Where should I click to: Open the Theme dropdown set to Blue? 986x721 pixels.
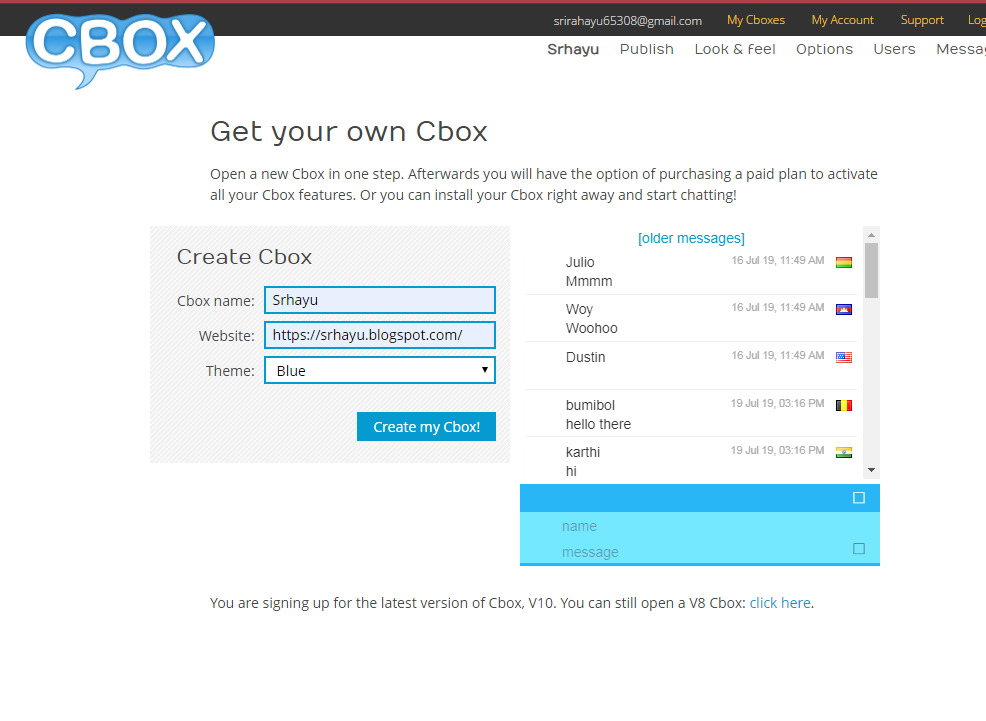coord(380,370)
